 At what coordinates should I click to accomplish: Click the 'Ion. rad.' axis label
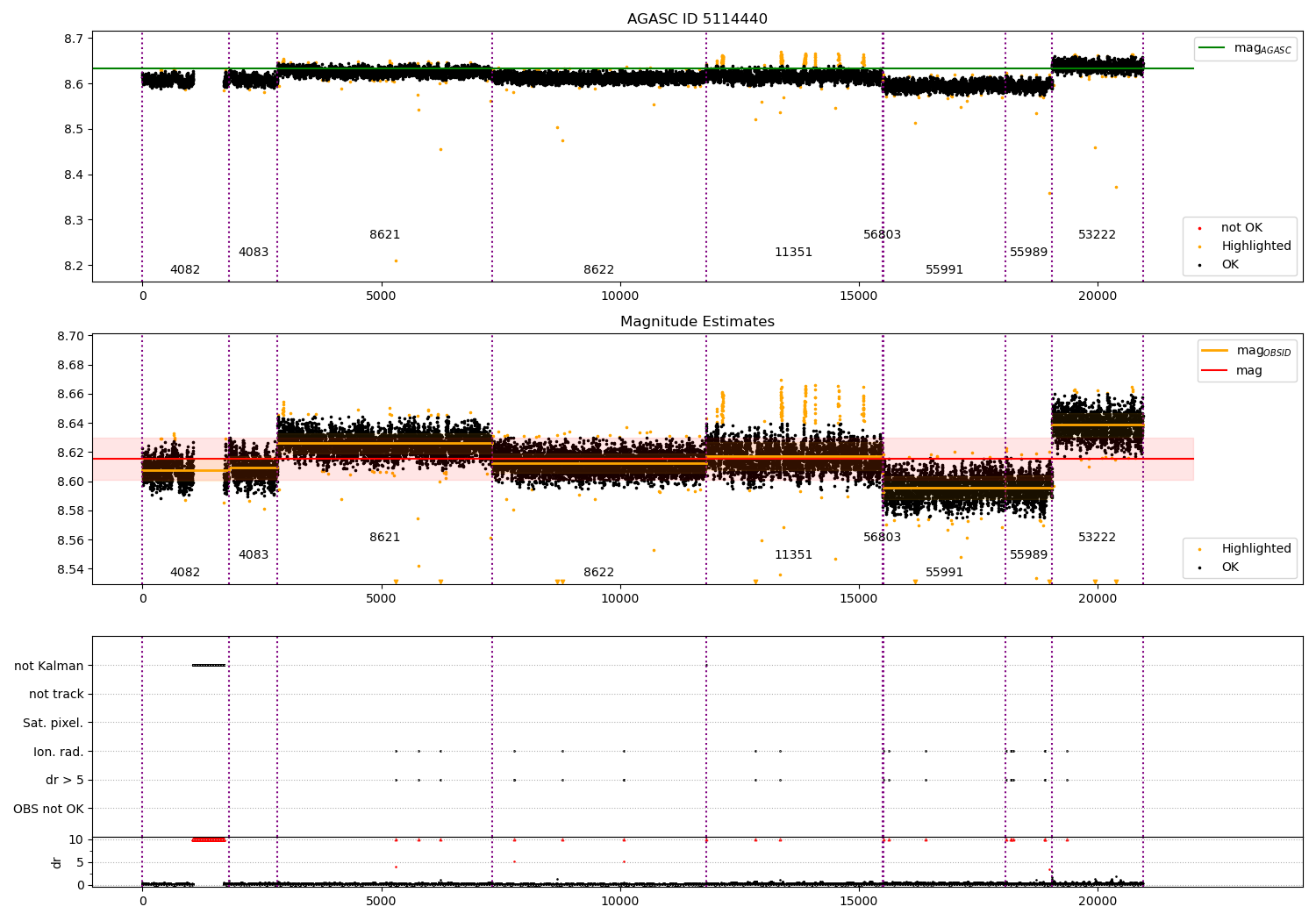click(x=59, y=752)
